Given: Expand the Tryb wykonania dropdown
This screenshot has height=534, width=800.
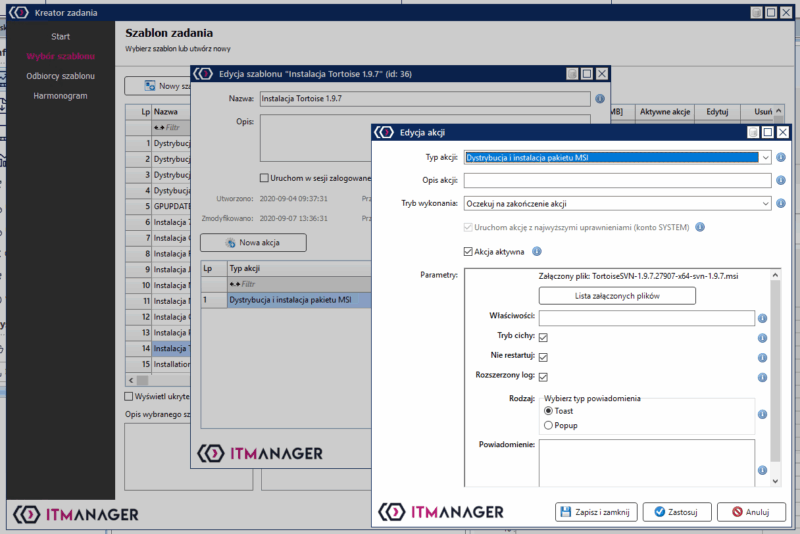Looking at the screenshot, I should tap(765, 204).
